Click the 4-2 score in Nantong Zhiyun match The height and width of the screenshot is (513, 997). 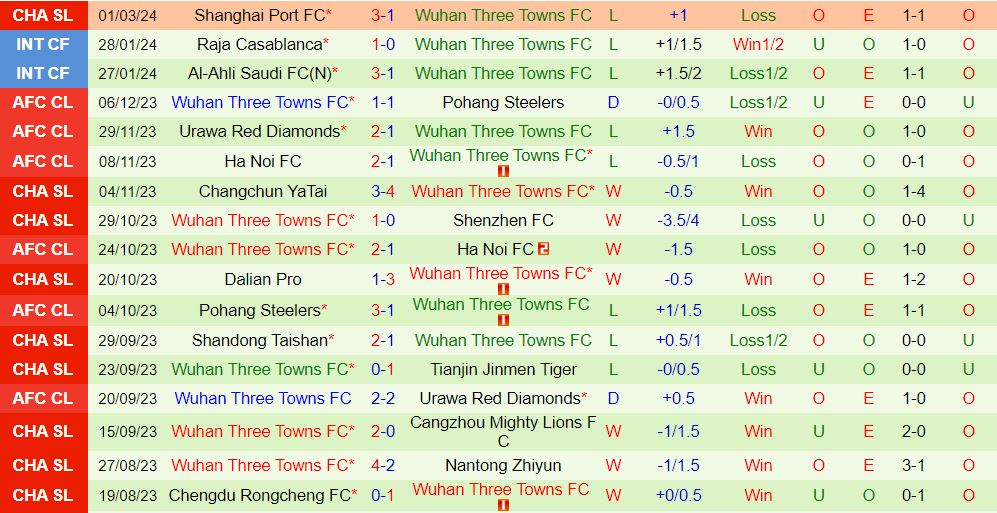(383, 465)
